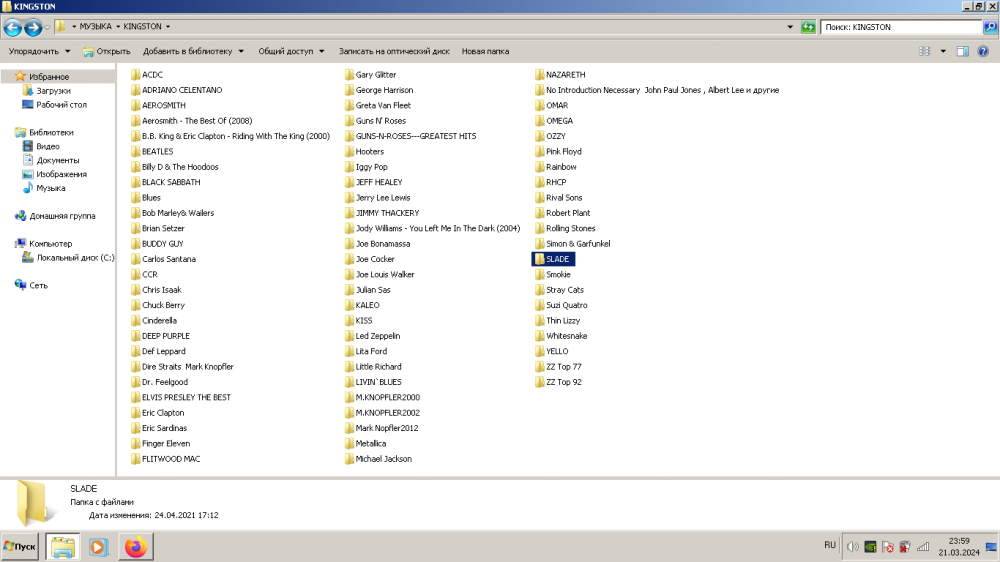The width and height of the screenshot is (1000, 562).
Task: Click the network signal tray icon
Action: (922, 547)
